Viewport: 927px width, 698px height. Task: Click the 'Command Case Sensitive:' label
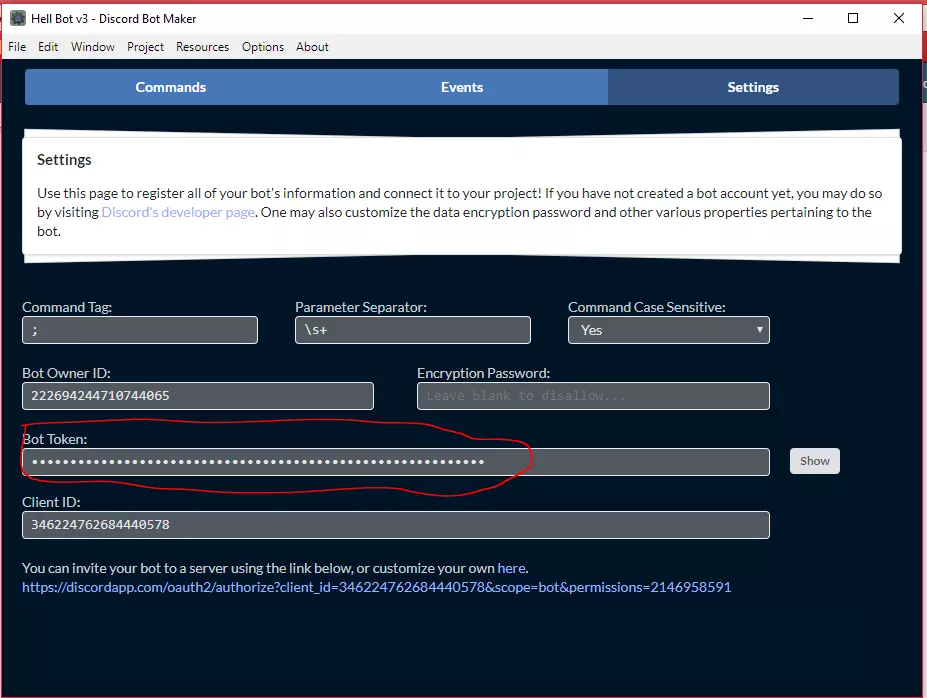tap(647, 307)
